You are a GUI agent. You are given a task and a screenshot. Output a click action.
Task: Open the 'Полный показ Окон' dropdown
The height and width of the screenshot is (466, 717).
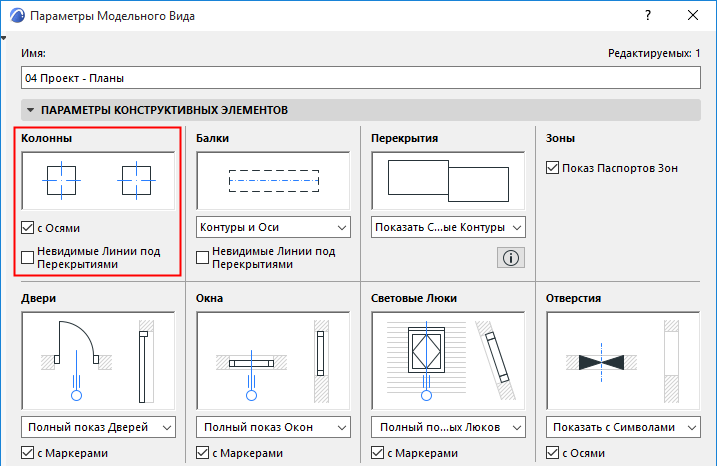(x=273, y=427)
